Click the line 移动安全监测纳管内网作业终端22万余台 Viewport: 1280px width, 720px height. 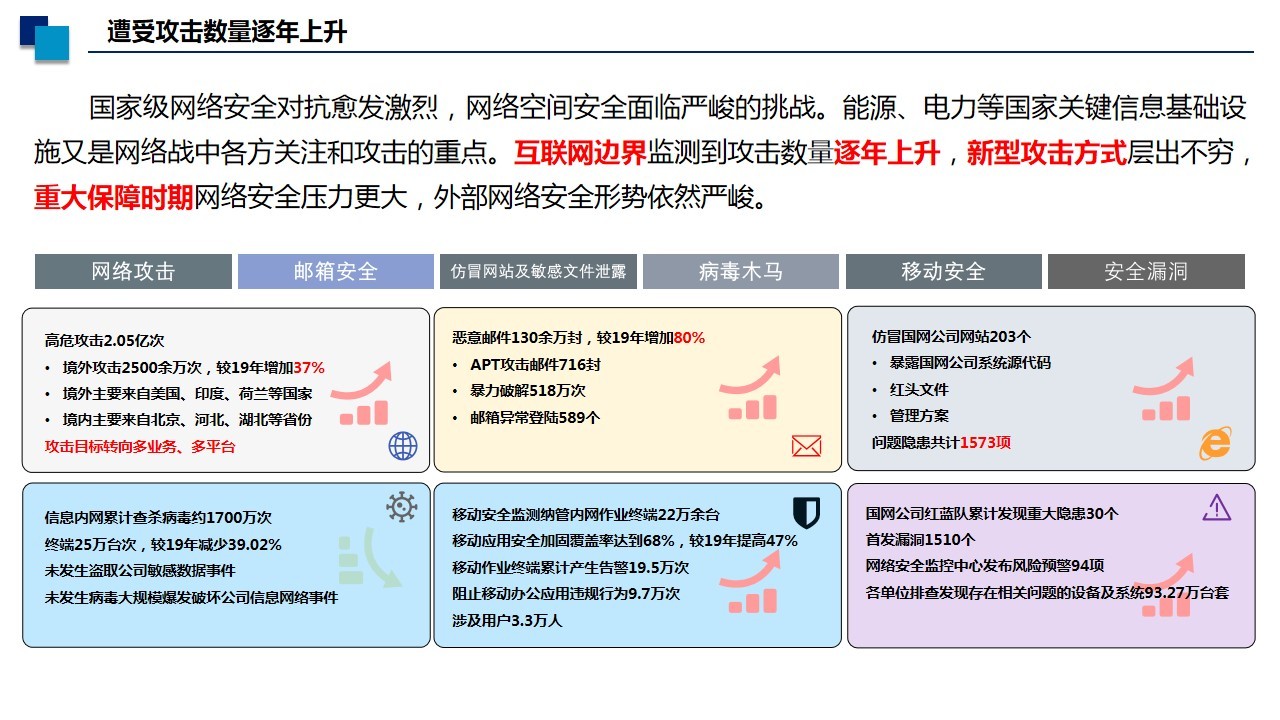click(x=586, y=515)
